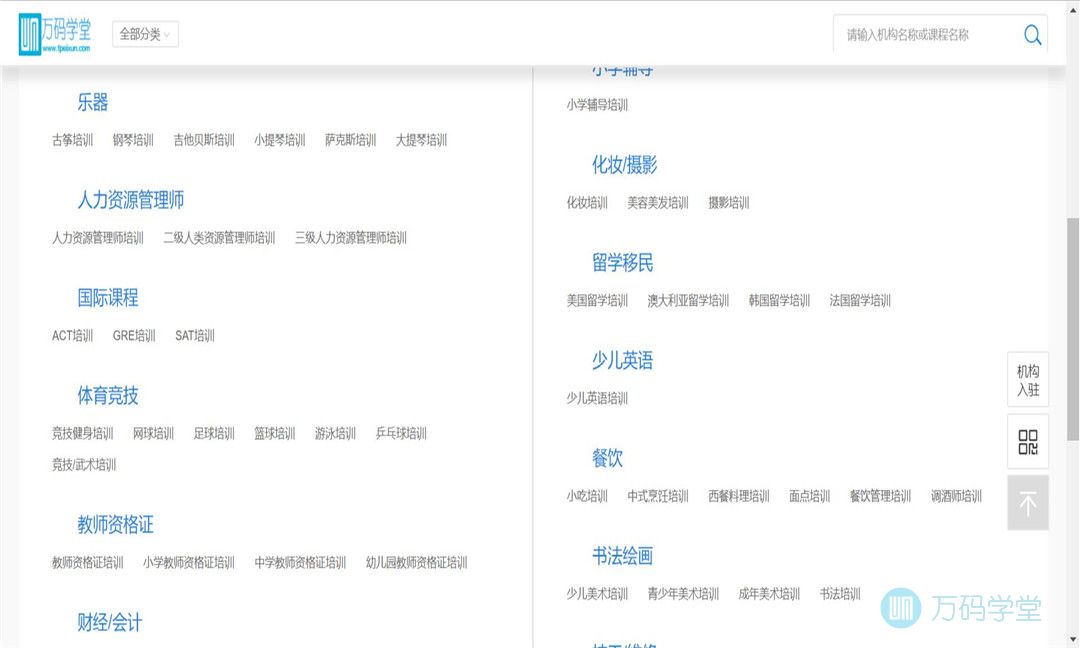Click the 机构入驻 side button
The width and height of the screenshot is (1080, 648).
click(1027, 380)
